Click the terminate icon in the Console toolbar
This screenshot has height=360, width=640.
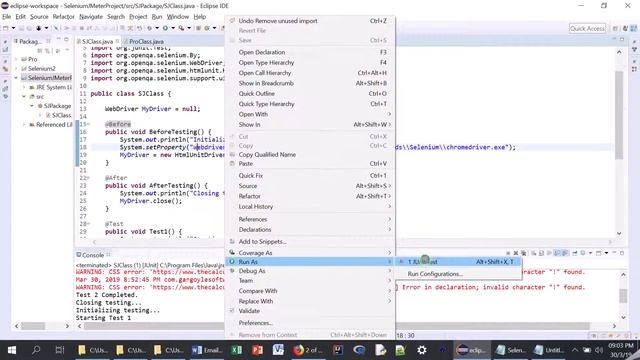click(508, 253)
